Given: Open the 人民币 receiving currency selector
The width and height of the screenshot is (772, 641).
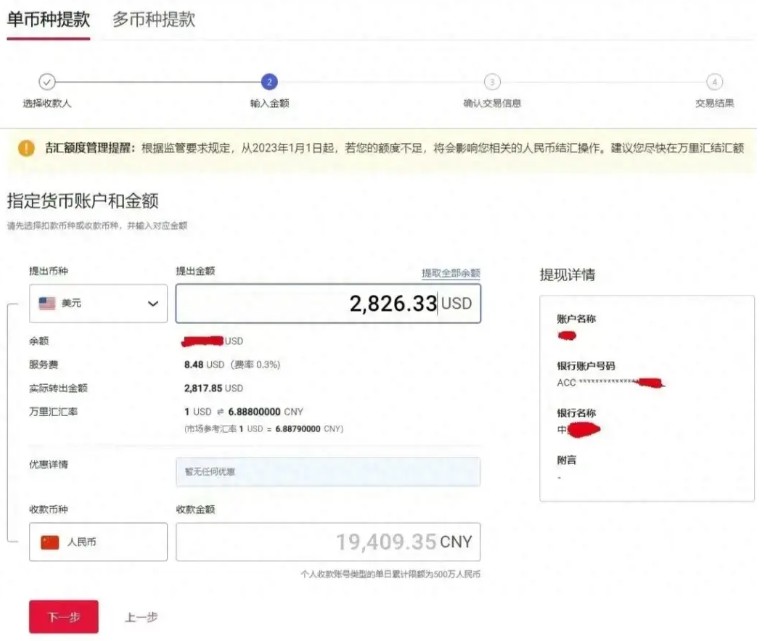Looking at the screenshot, I should coord(98,542).
